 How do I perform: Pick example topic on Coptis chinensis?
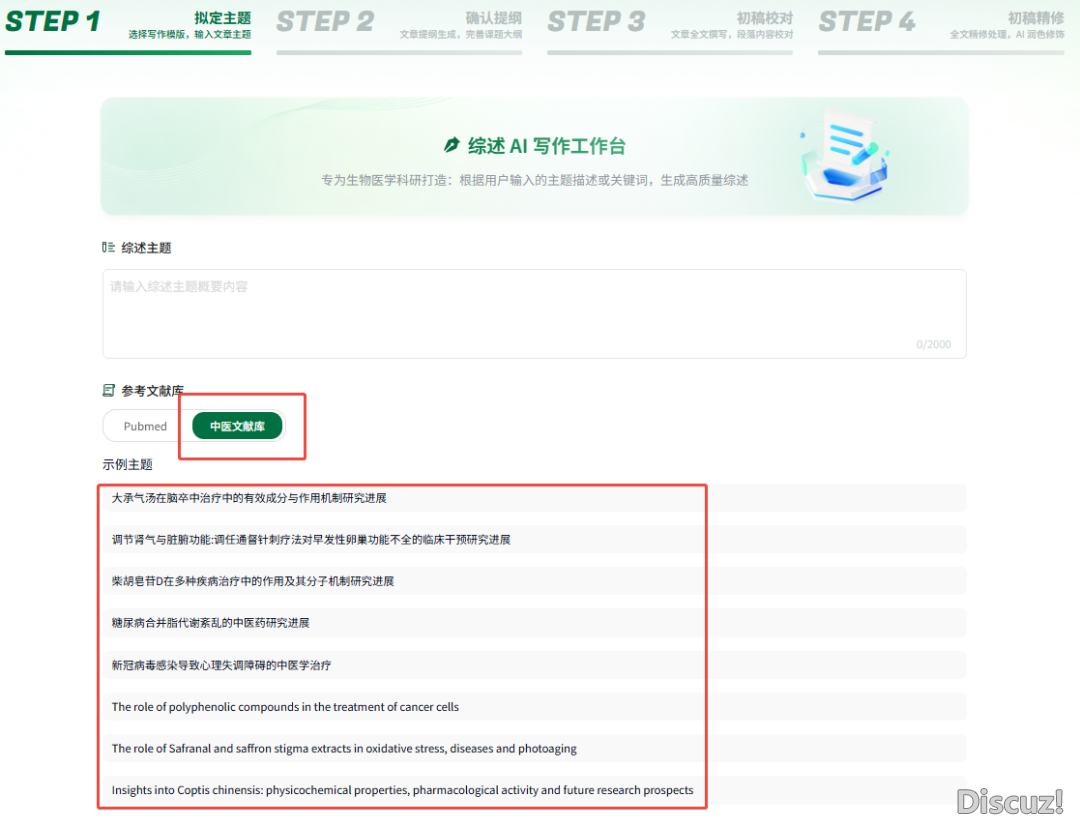point(534,790)
